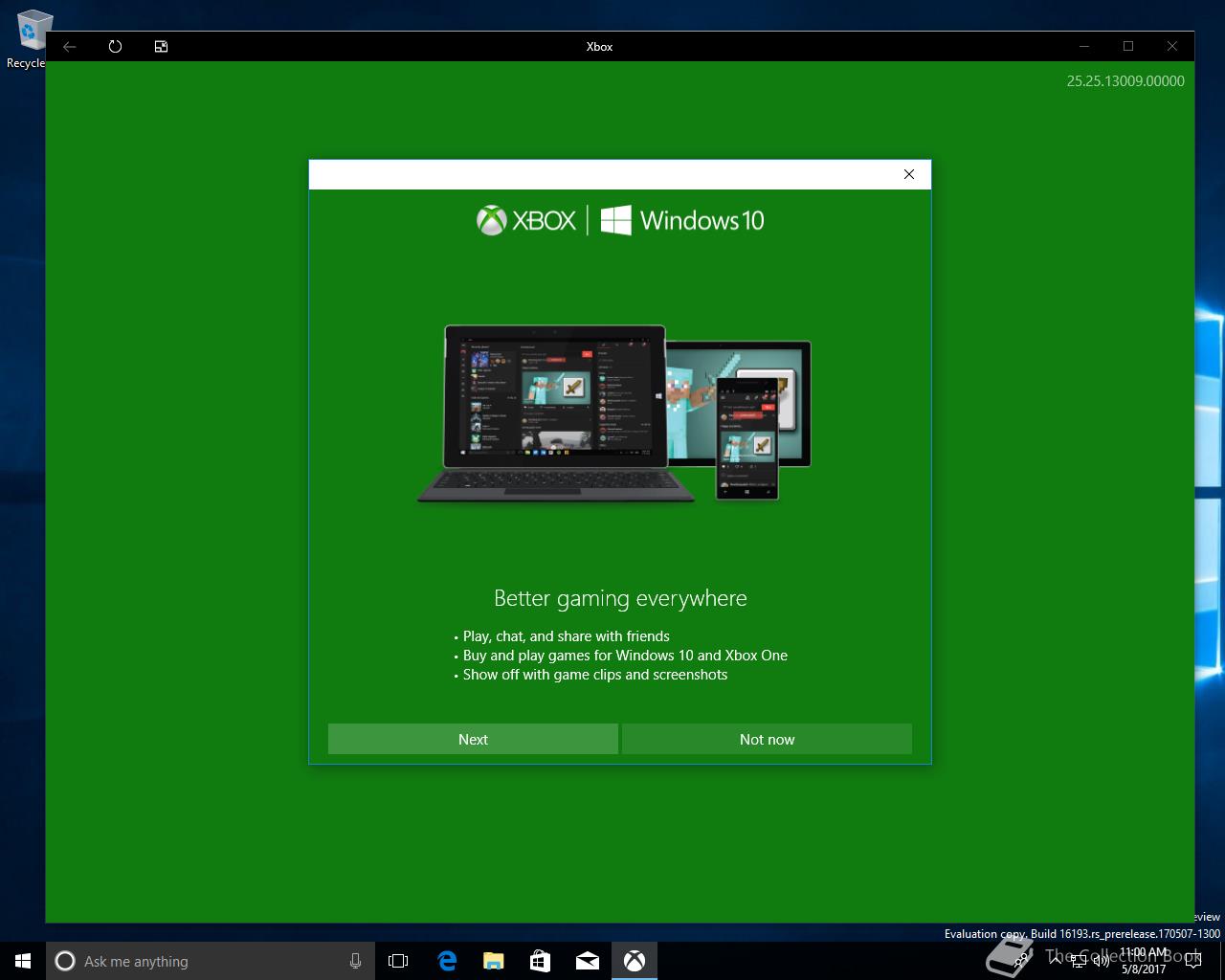Choose Not now in the Xbox dialog
Screen dimensions: 1225x980
[767, 739]
